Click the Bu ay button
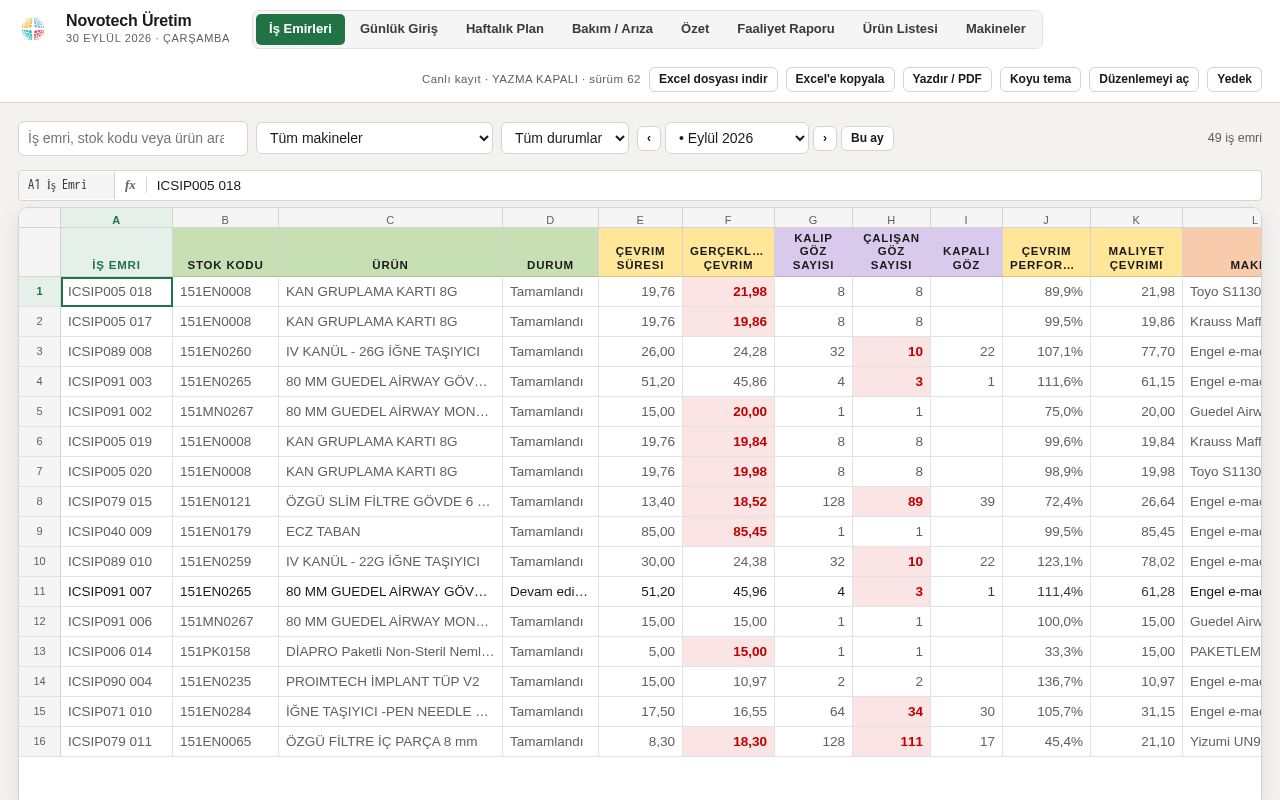Screen dimensions: 1280x800 point(867,138)
